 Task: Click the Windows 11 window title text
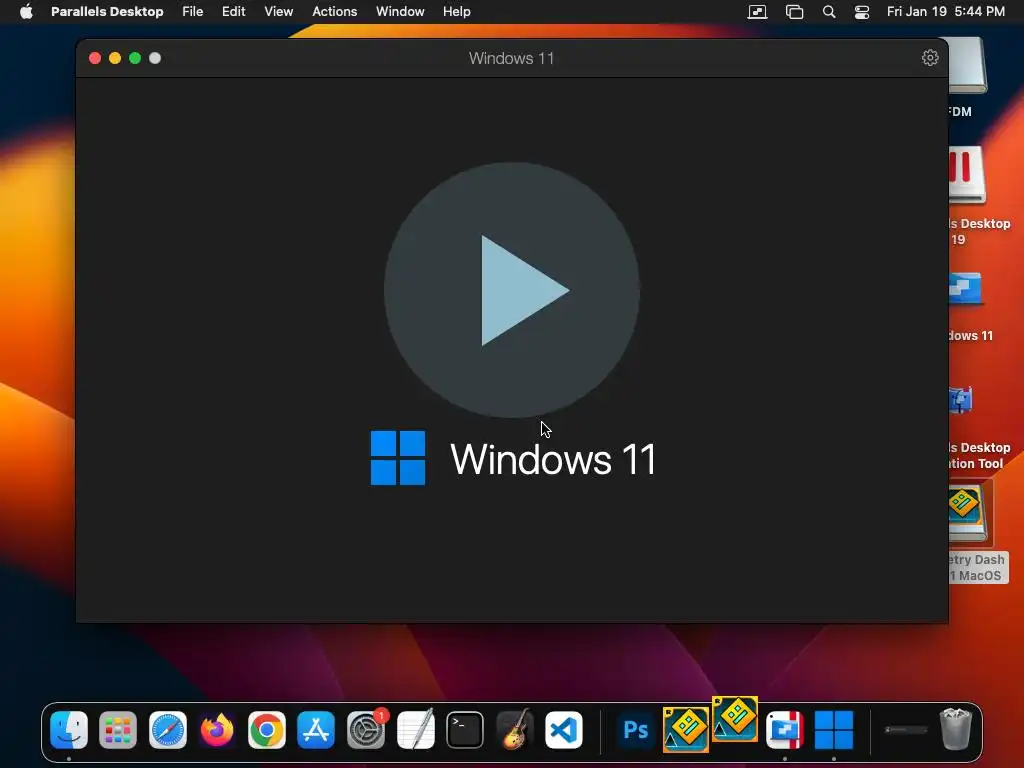511,58
